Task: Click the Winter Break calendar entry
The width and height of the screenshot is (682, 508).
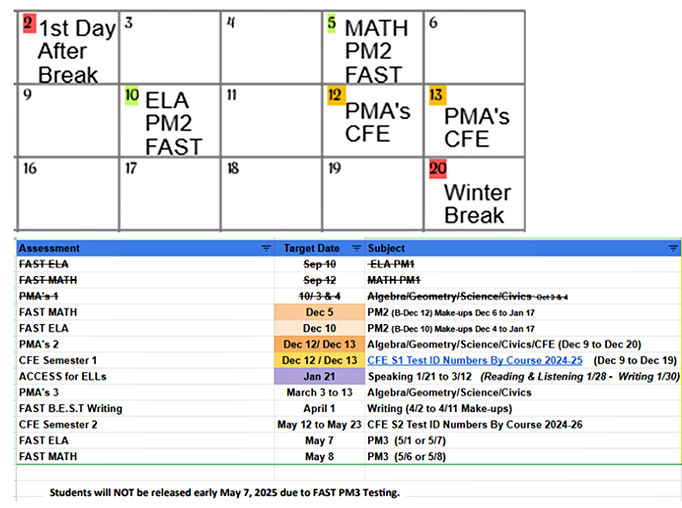Action: [476, 203]
